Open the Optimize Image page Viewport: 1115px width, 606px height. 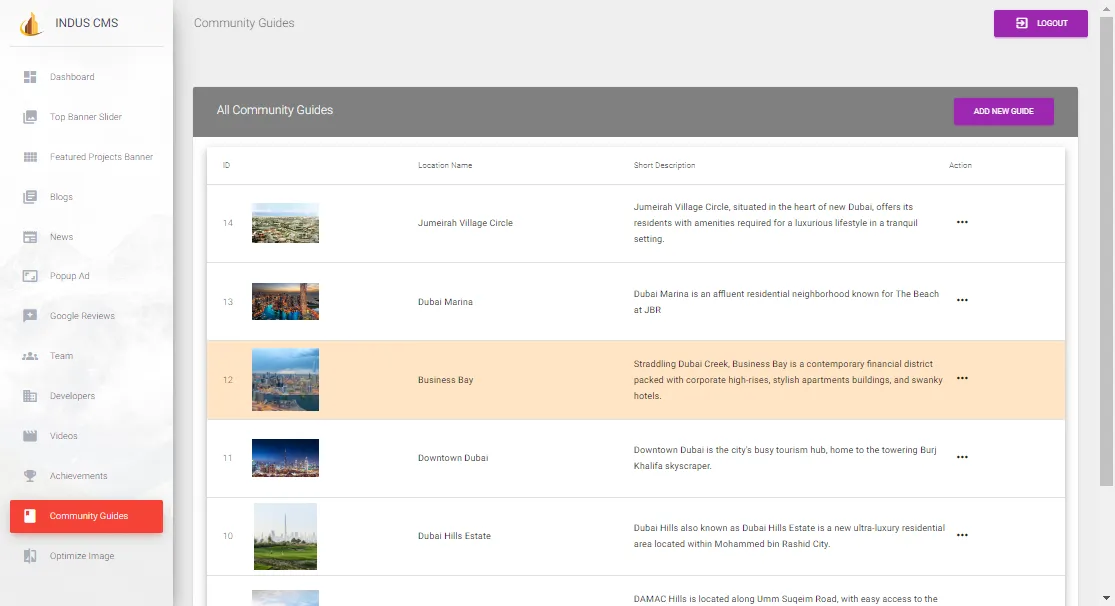(86, 556)
